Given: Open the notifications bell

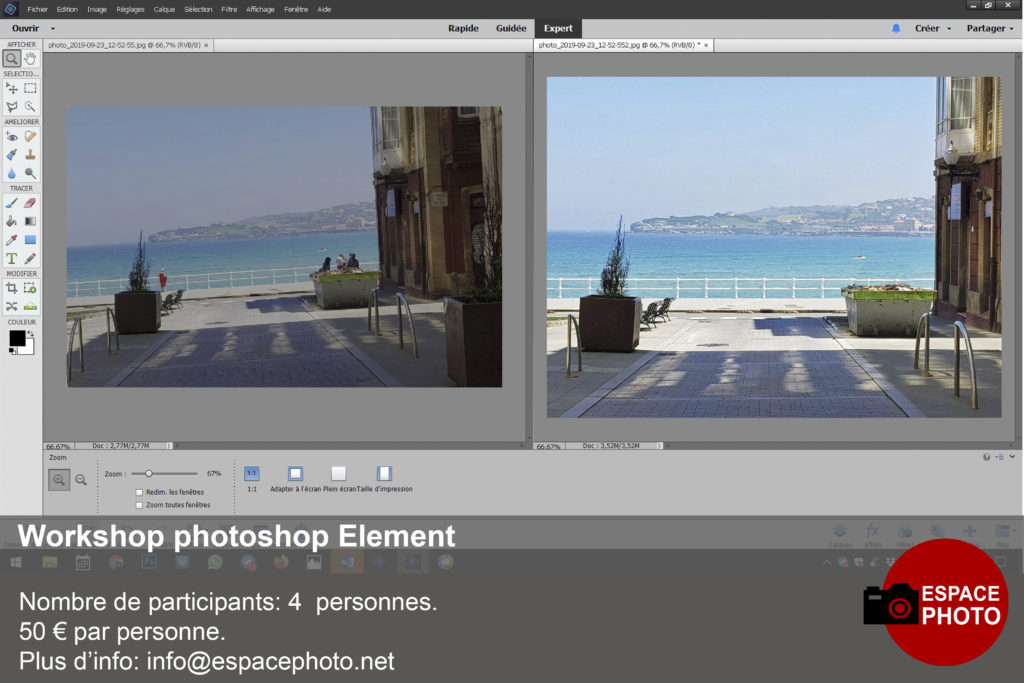Looking at the screenshot, I should [896, 29].
